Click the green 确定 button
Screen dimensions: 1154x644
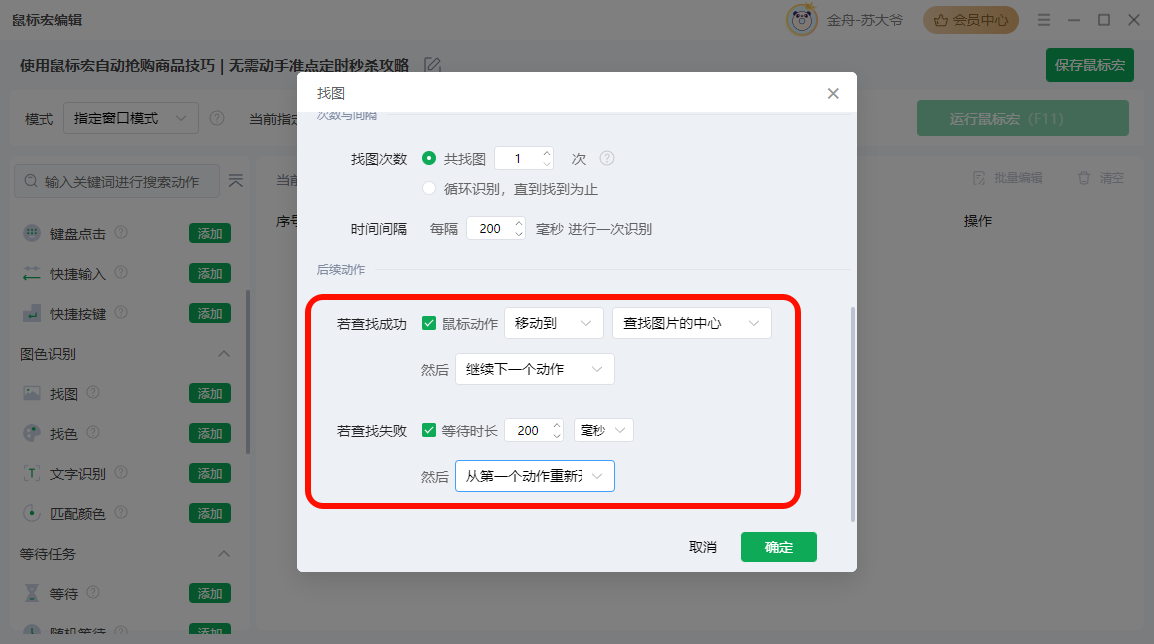(x=779, y=547)
